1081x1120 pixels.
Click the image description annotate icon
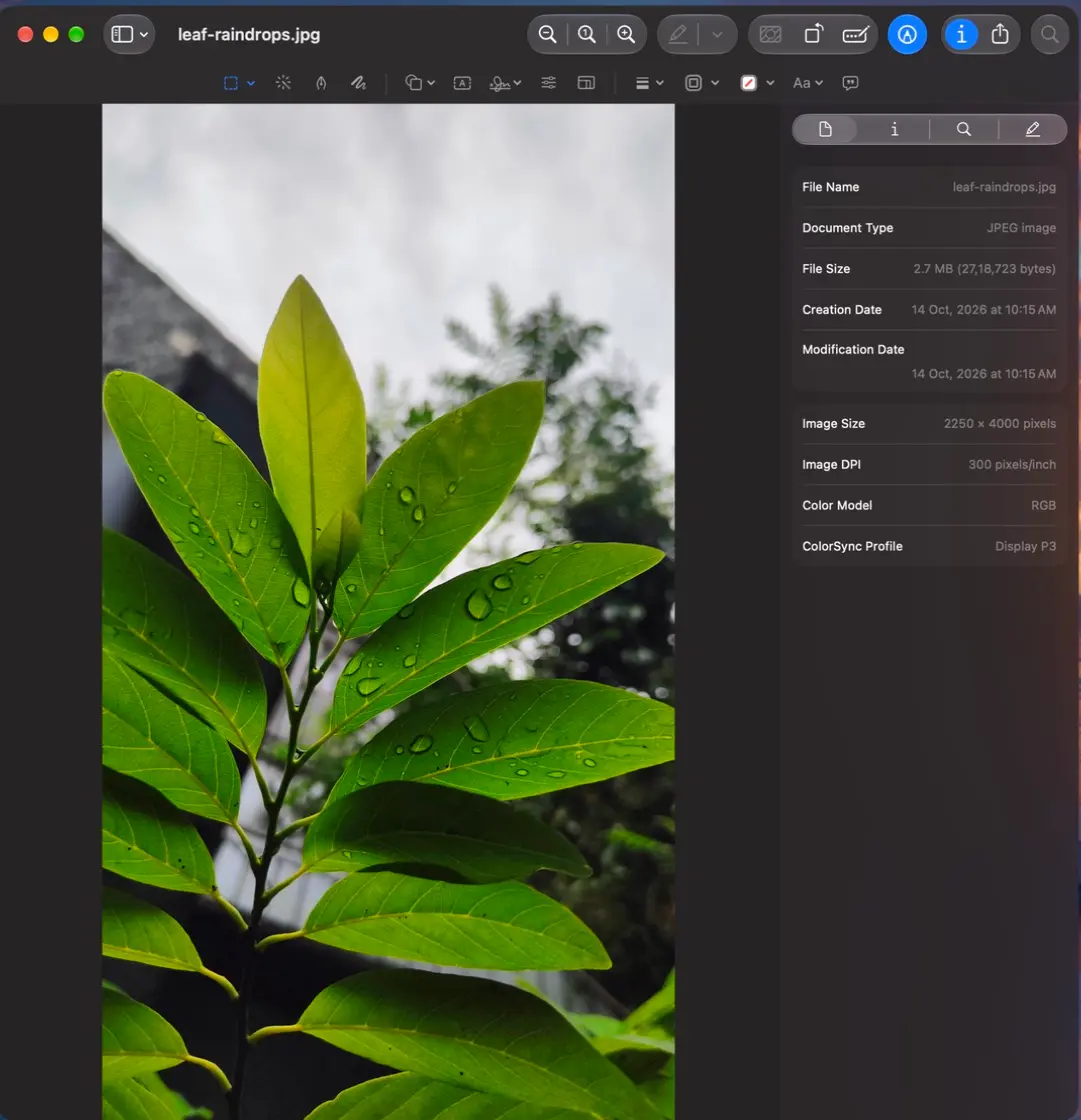click(850, 83)
